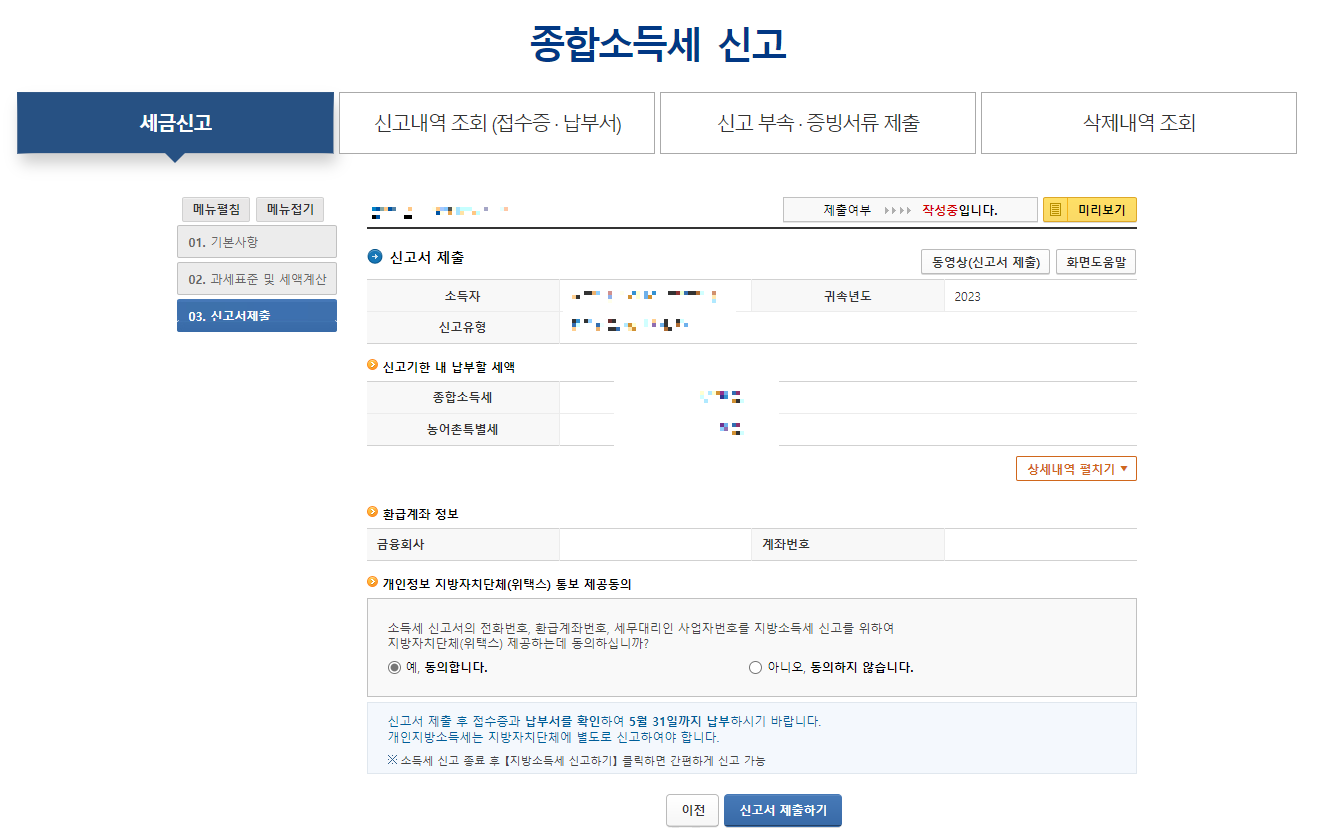
Task: Open the 신고내역 조회 (접수증·납부서) tab
Action: (x=496, y=122)
